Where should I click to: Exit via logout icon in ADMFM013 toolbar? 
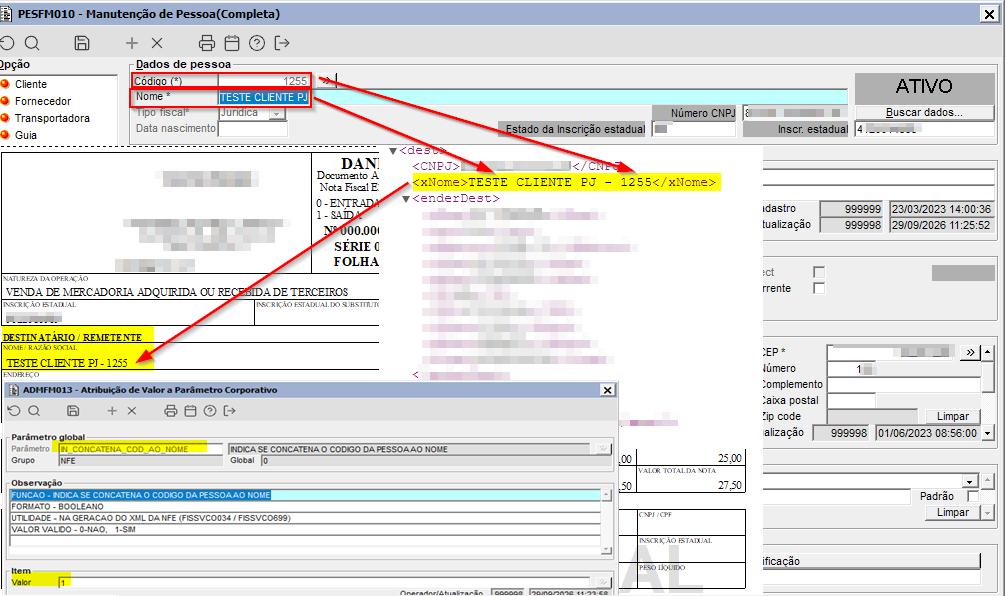229,411
